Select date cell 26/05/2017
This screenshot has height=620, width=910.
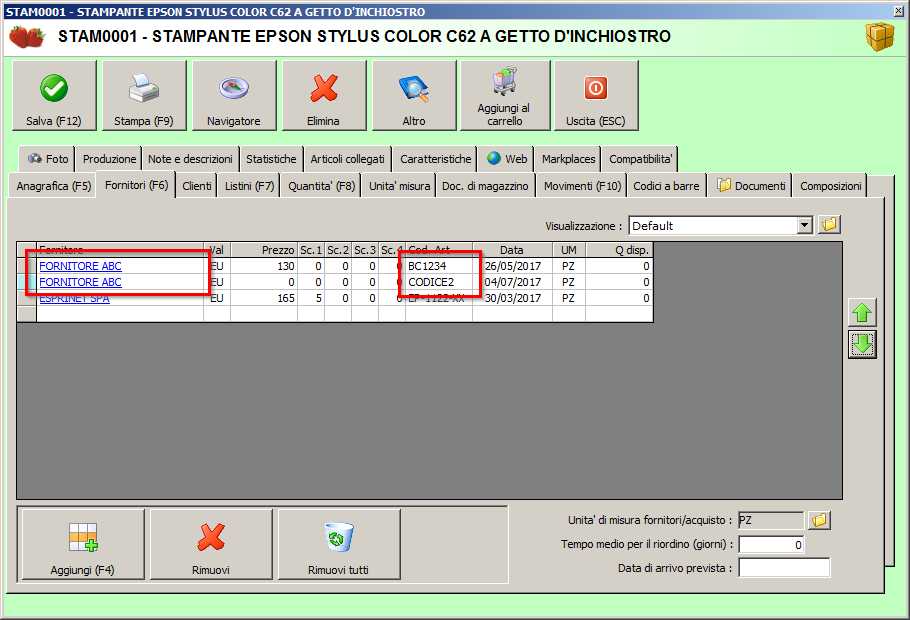click(x=512, y=266)
